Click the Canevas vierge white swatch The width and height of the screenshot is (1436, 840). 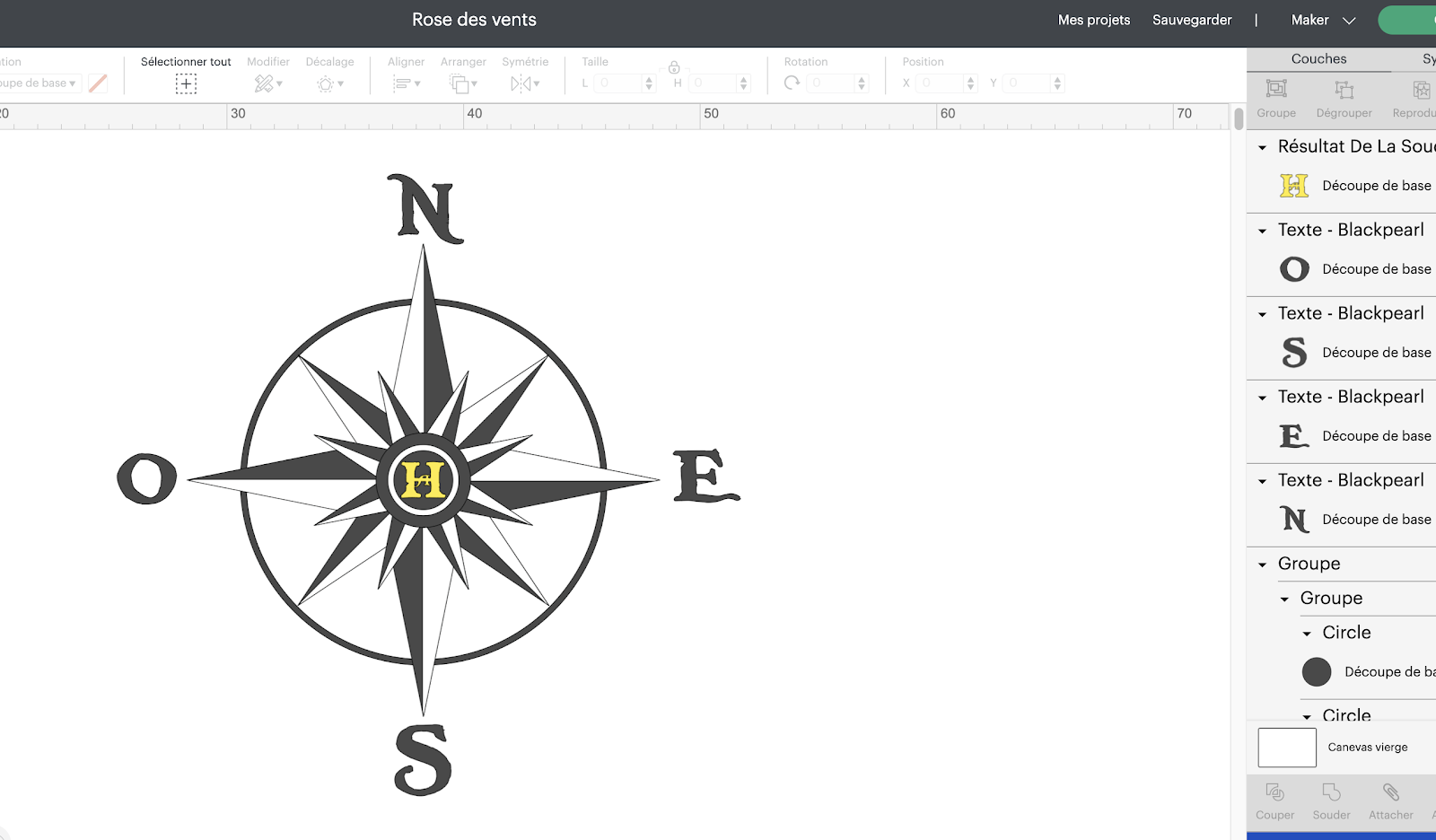(1287, 748)
